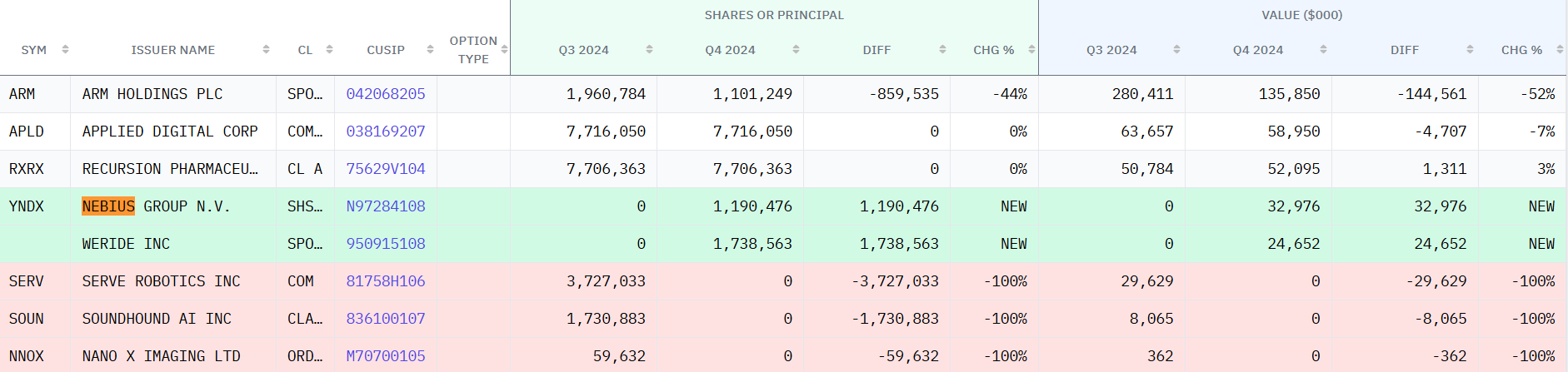Select the SERVE ROBOTICS INC row
1568x372 pixels.
pyautogui.click(x=161, y=281)
